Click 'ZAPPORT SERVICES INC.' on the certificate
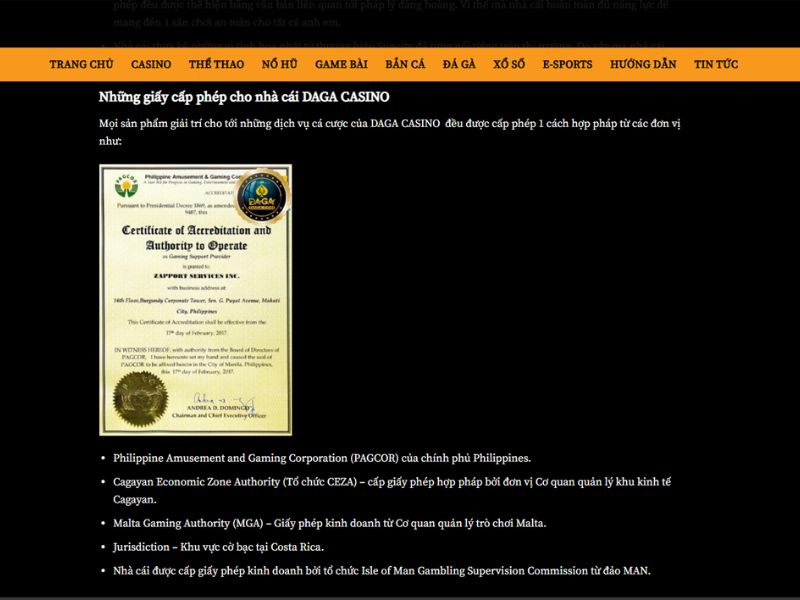800x600 pixels. [x=196, y=276]
